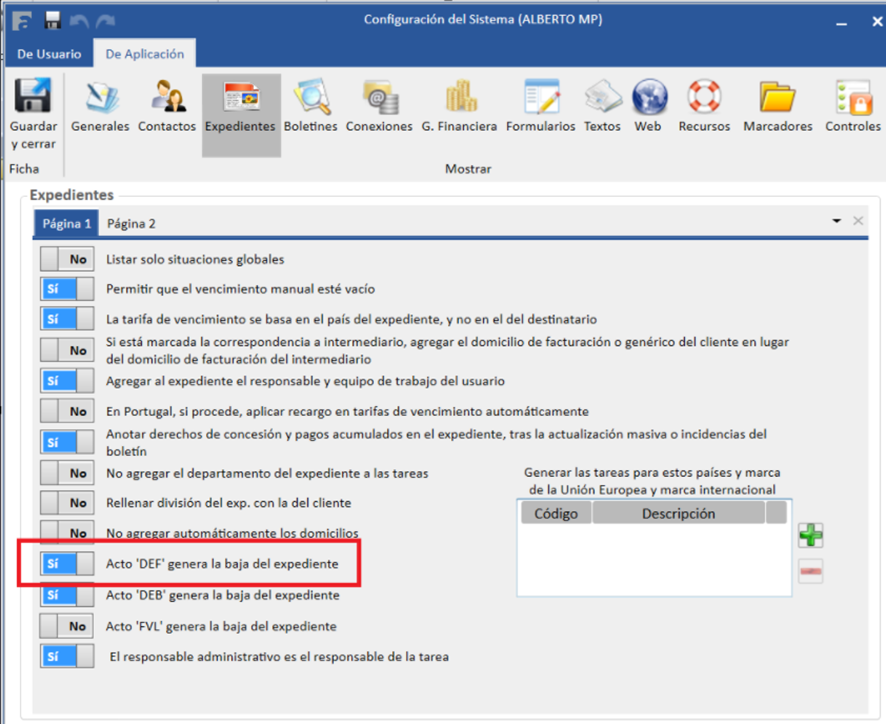Viewport: 886px width, 724px height.
Task: Expand the page list dropdown arrow
Action: pyautogui.click(x=836, y=220)
